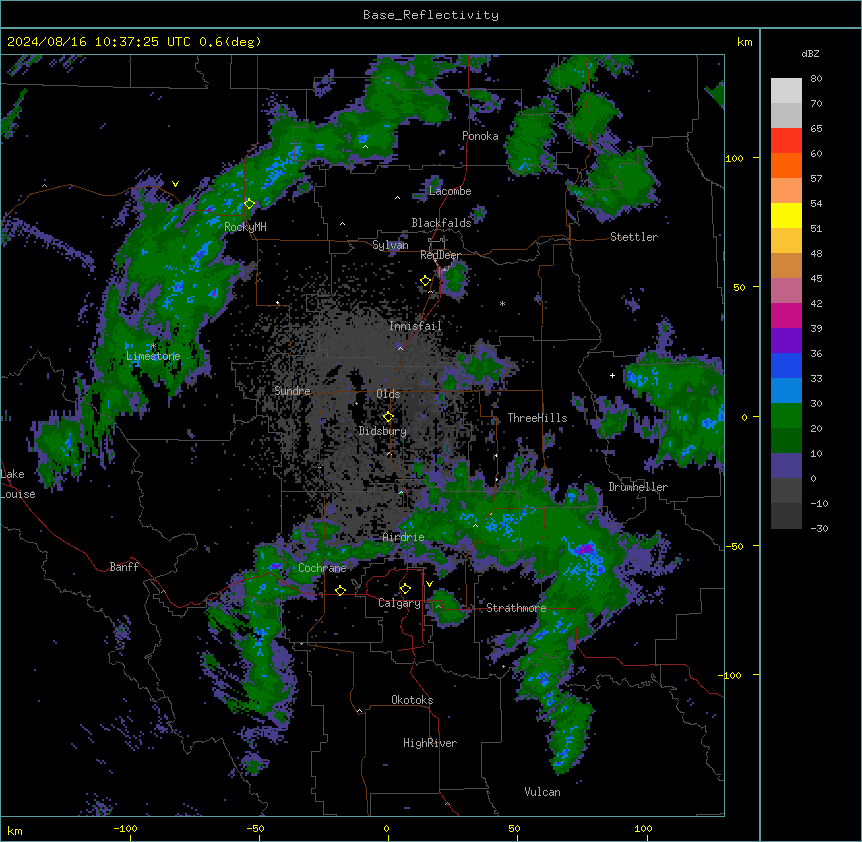Select the Limestone label

tap(153, 356)
